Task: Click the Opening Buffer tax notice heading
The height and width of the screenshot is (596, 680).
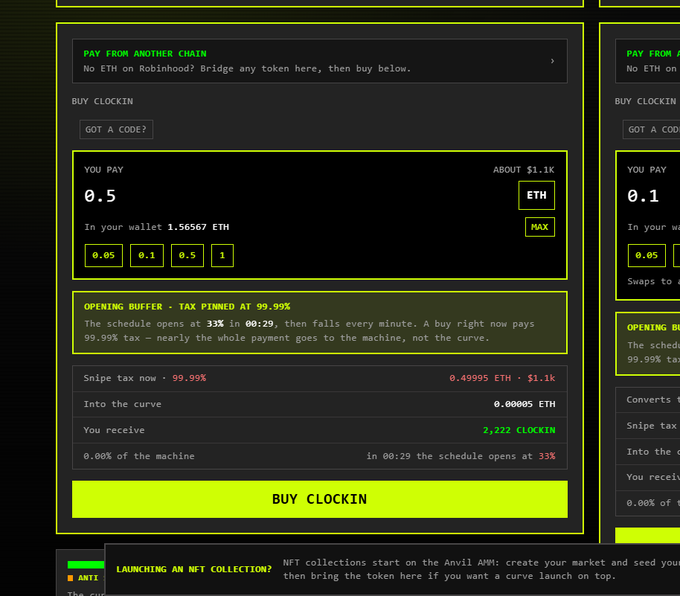Action: pyautogui.click(x=187, y=307)
